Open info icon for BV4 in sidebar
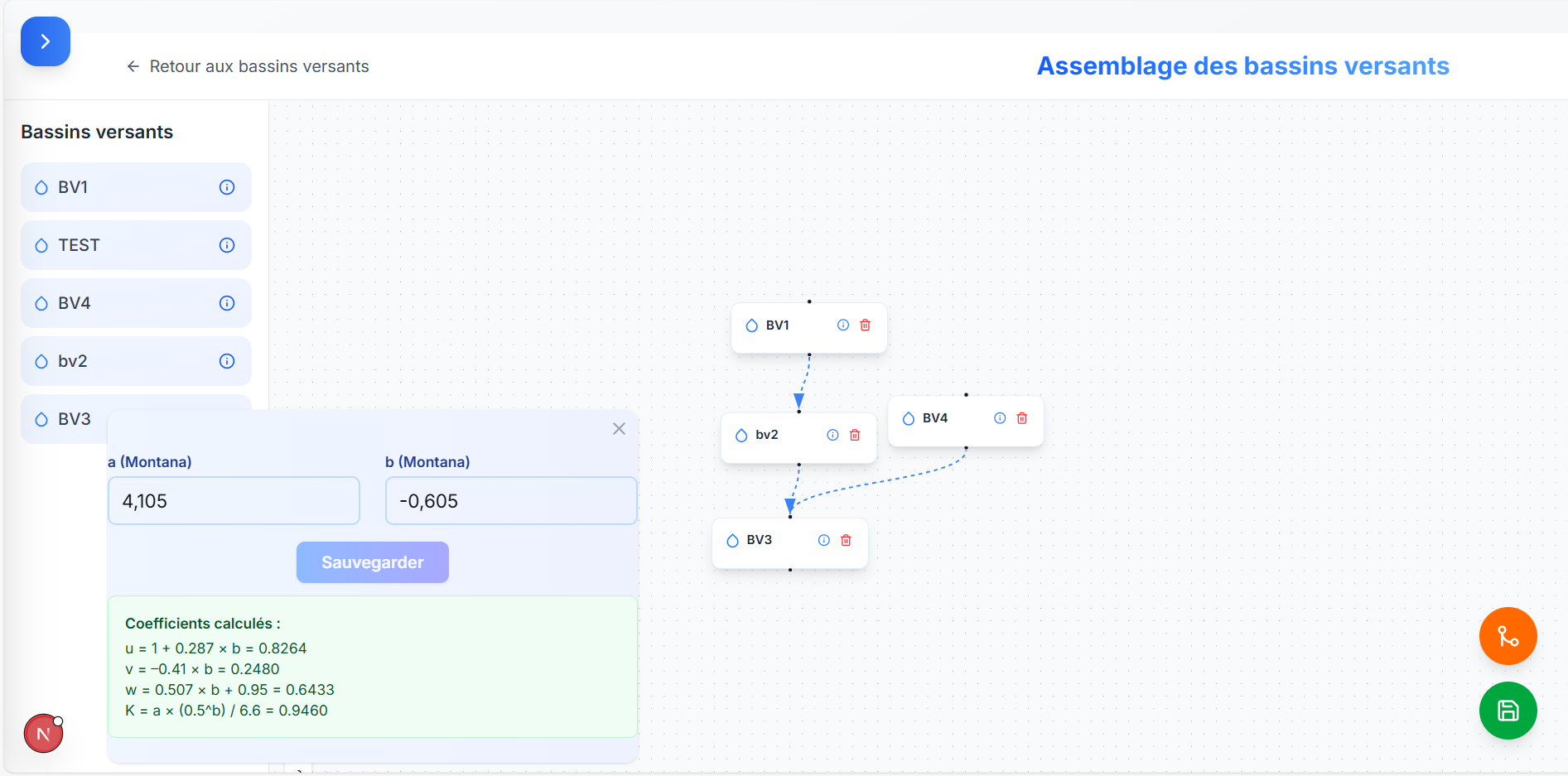 tap(226, 303)
